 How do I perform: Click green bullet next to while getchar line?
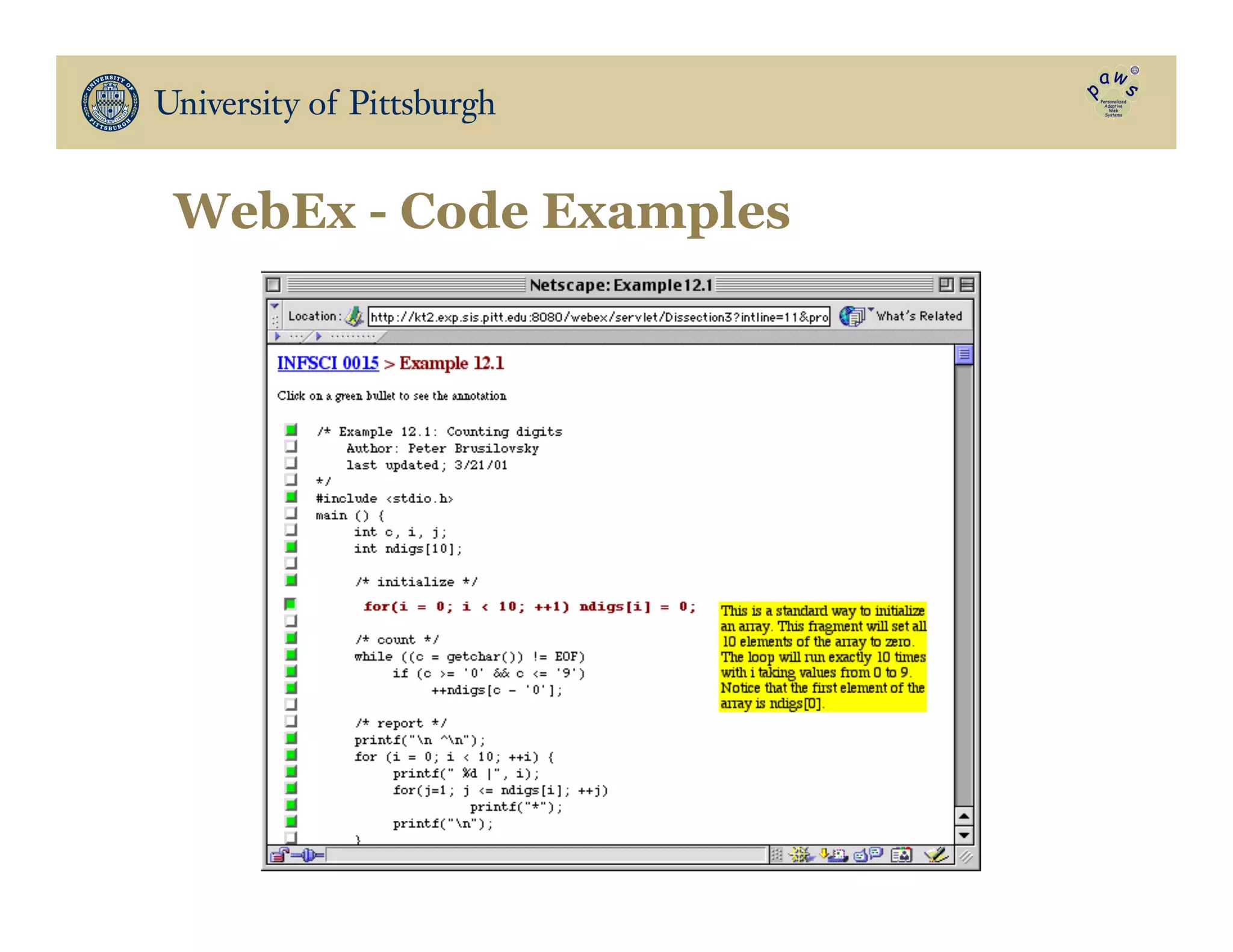click(x=291, y=654)
